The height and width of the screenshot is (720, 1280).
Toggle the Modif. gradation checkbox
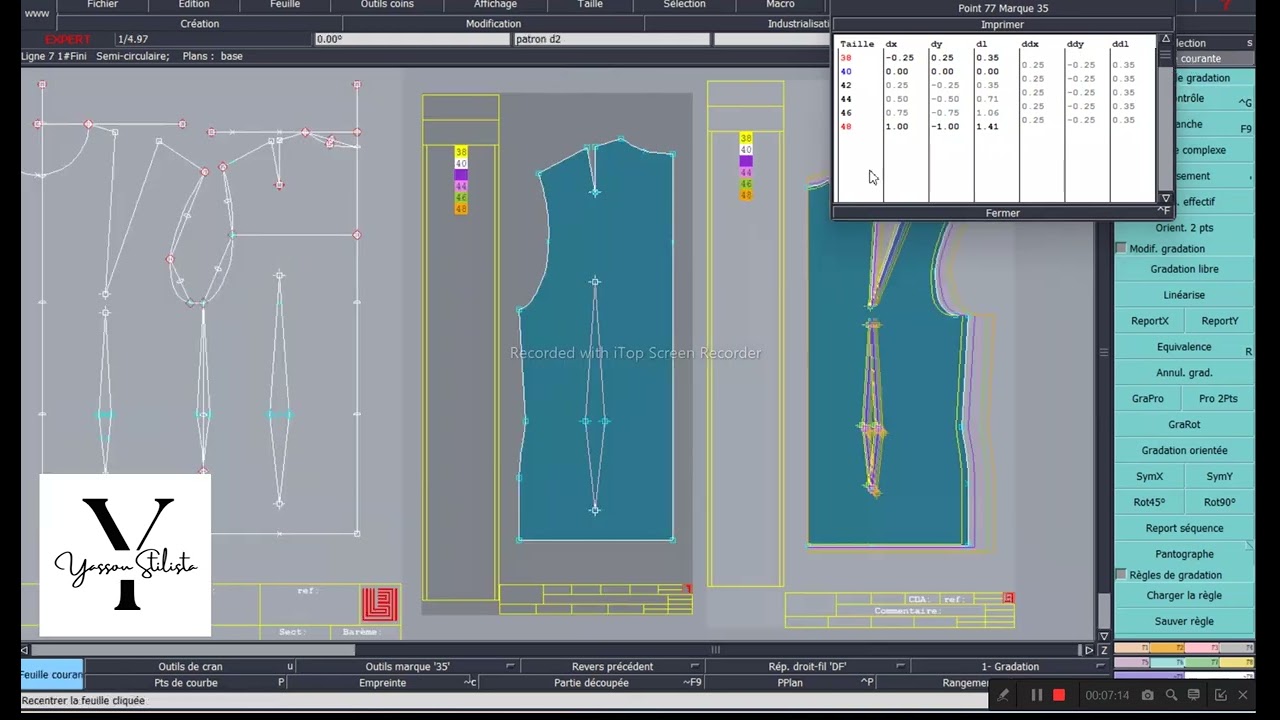pos(1121,248)
